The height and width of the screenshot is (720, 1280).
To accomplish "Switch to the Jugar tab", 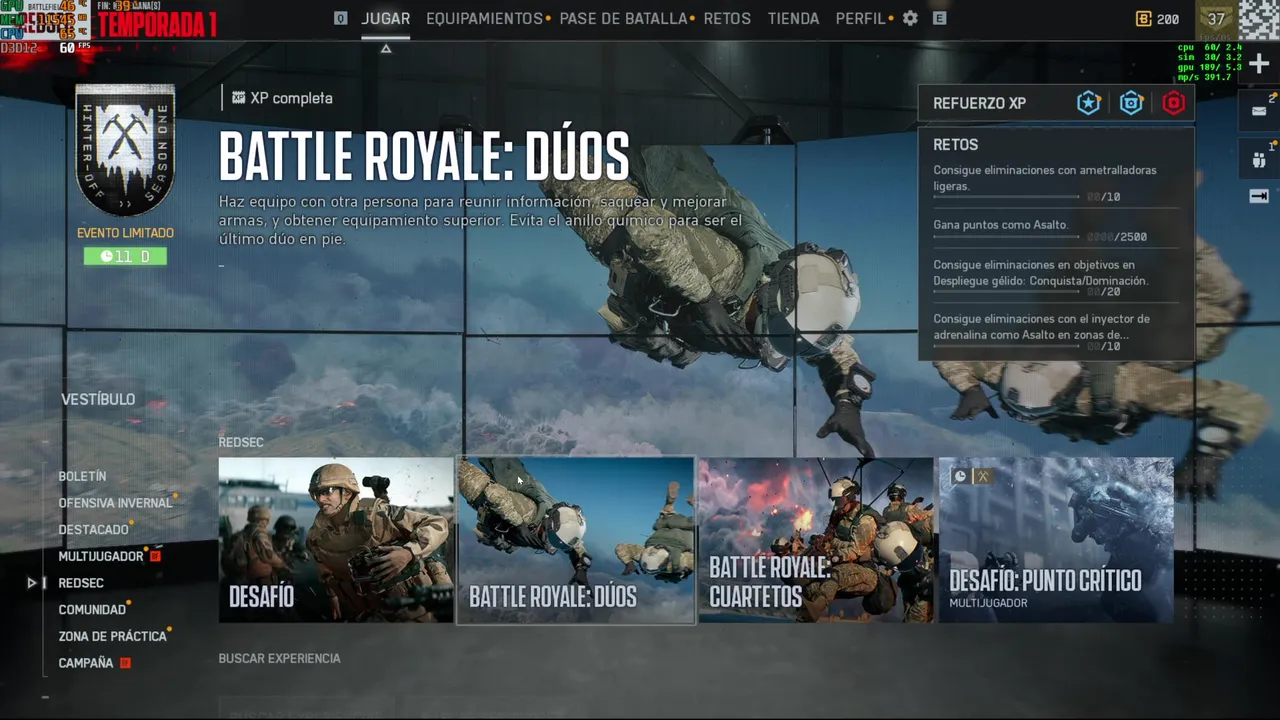I will point(385,19).
